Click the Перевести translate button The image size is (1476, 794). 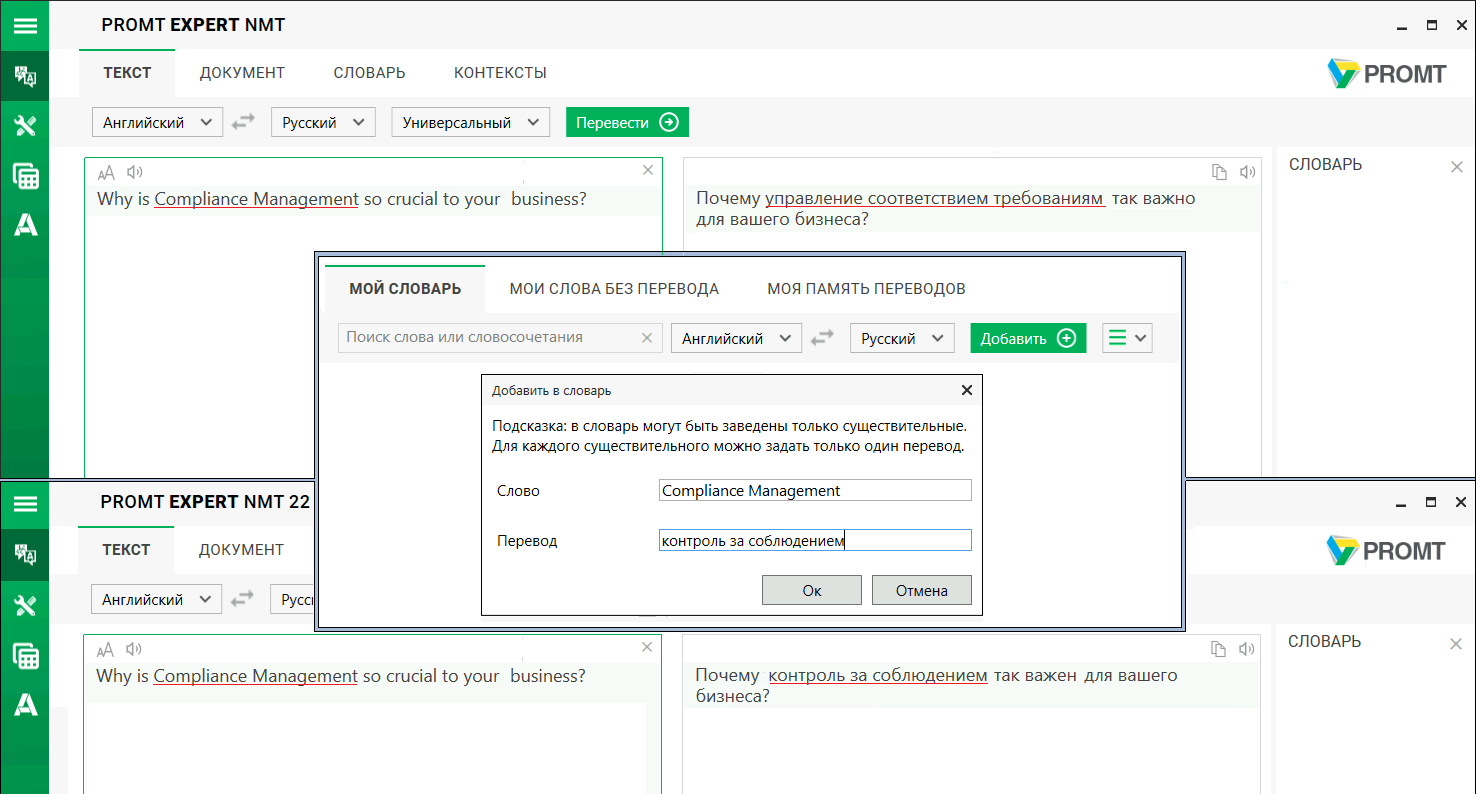(x=627, y=123)
